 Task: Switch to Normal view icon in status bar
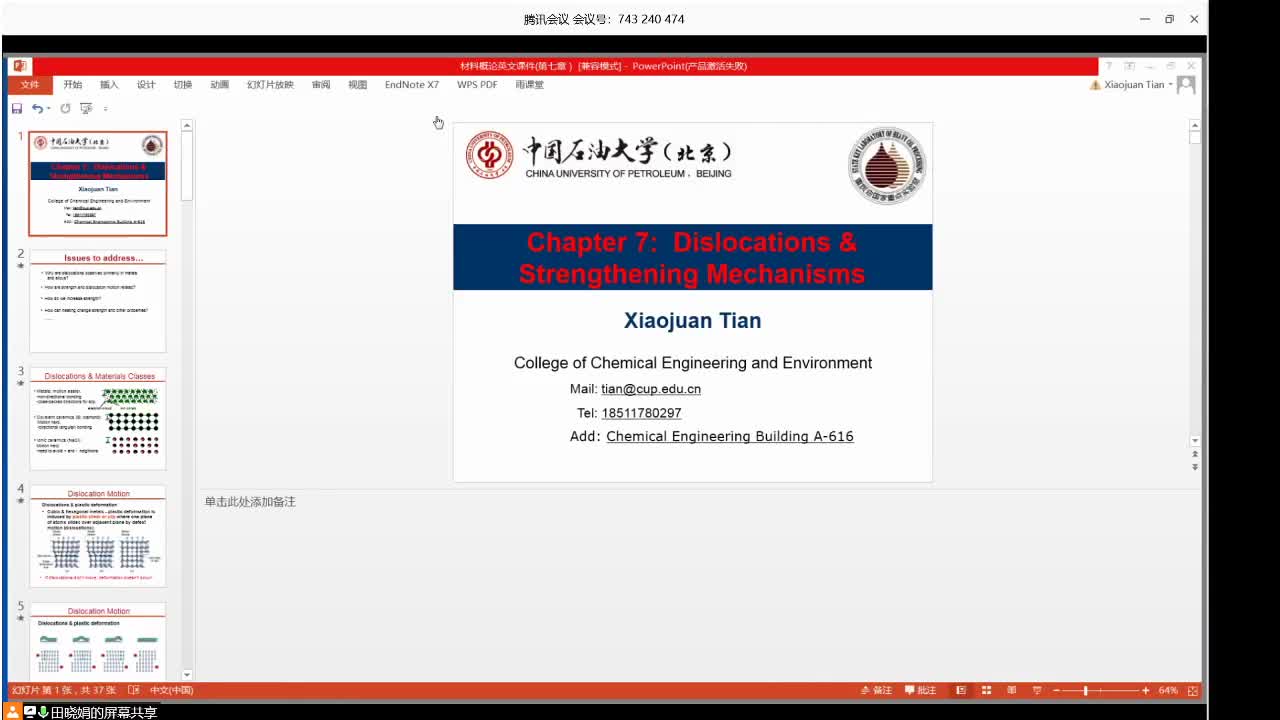tap(961, 690)
